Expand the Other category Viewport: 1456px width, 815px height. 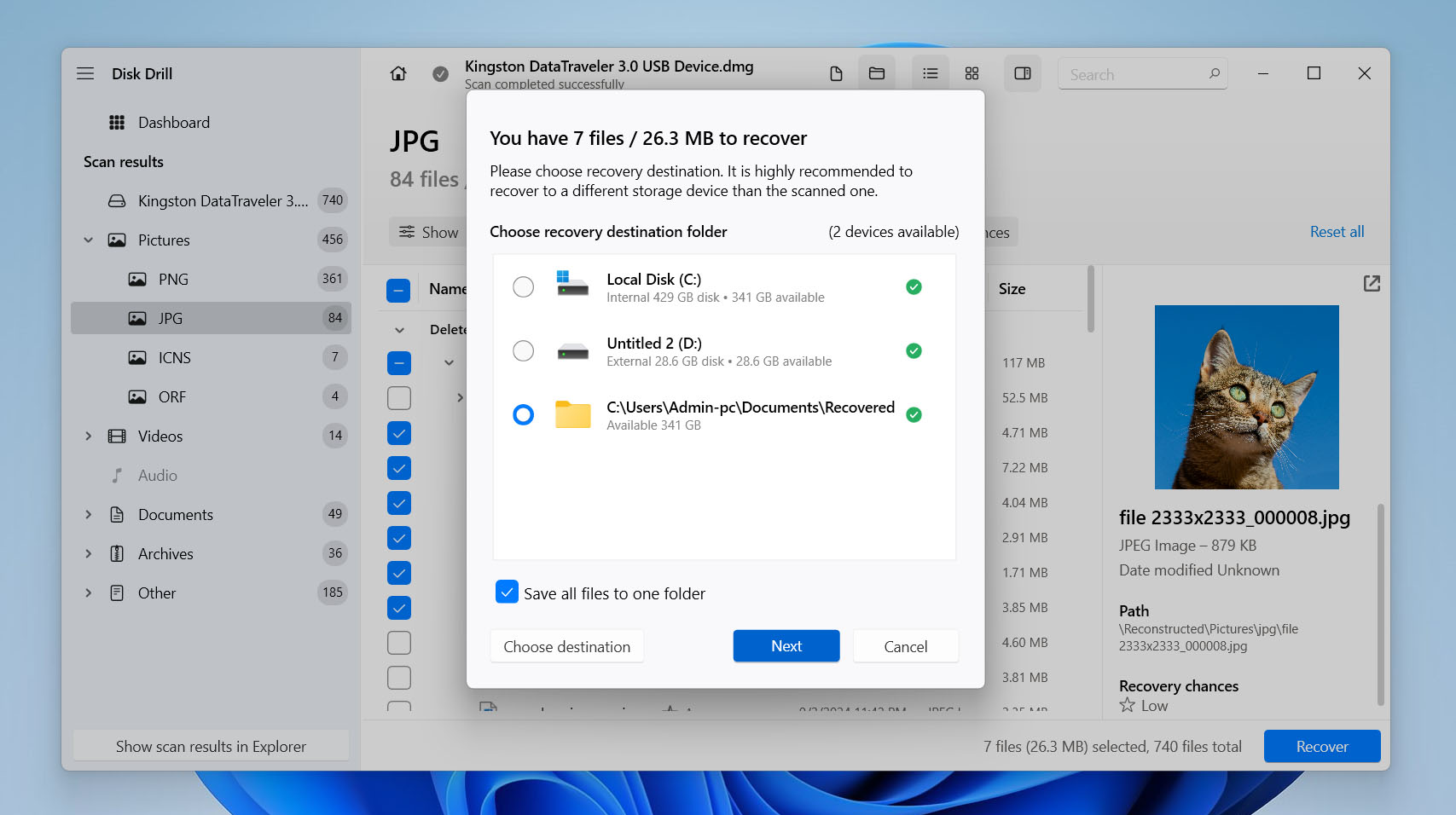[x=88, y=593]
